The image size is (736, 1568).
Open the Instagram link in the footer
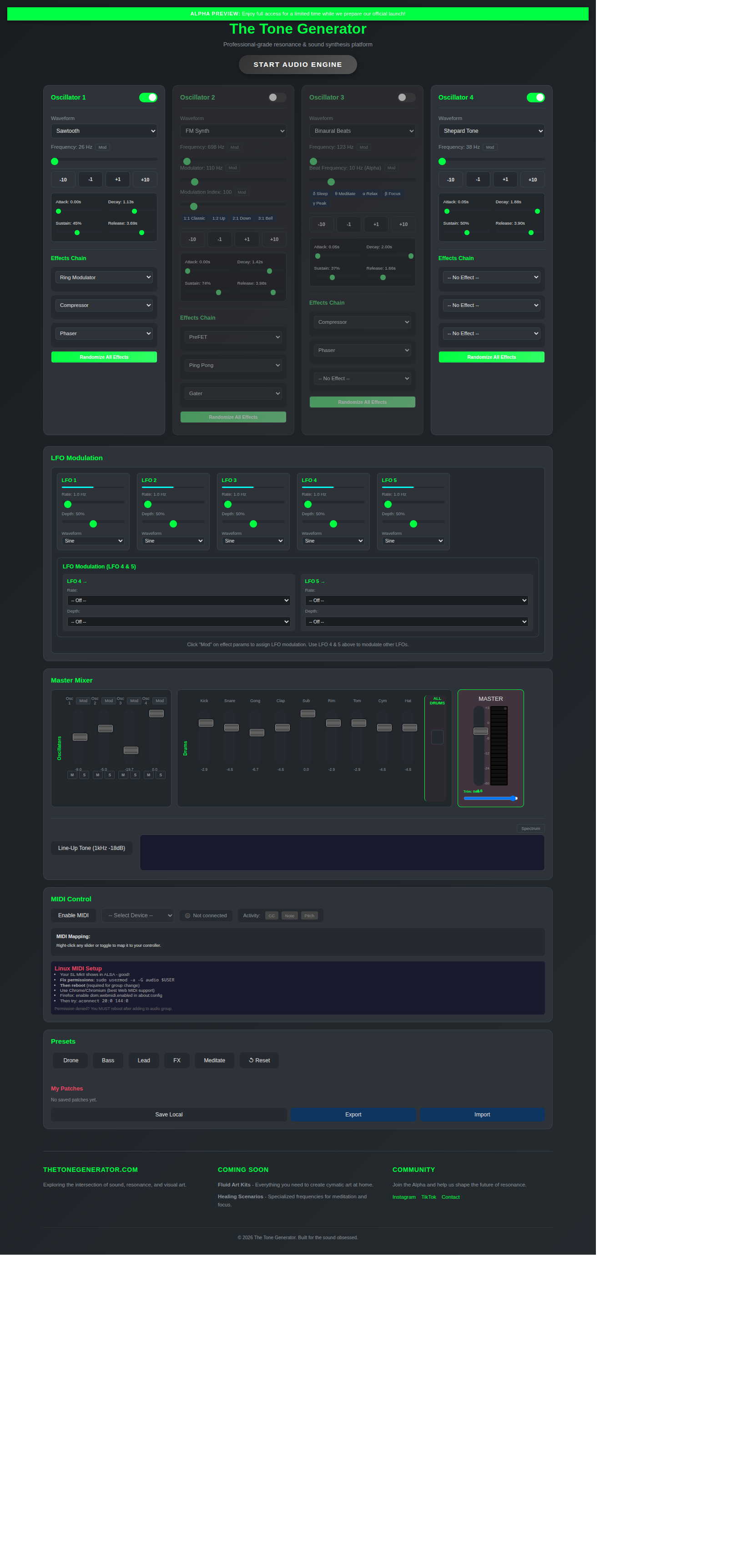pyautogui.click(x=403, y=1197)
